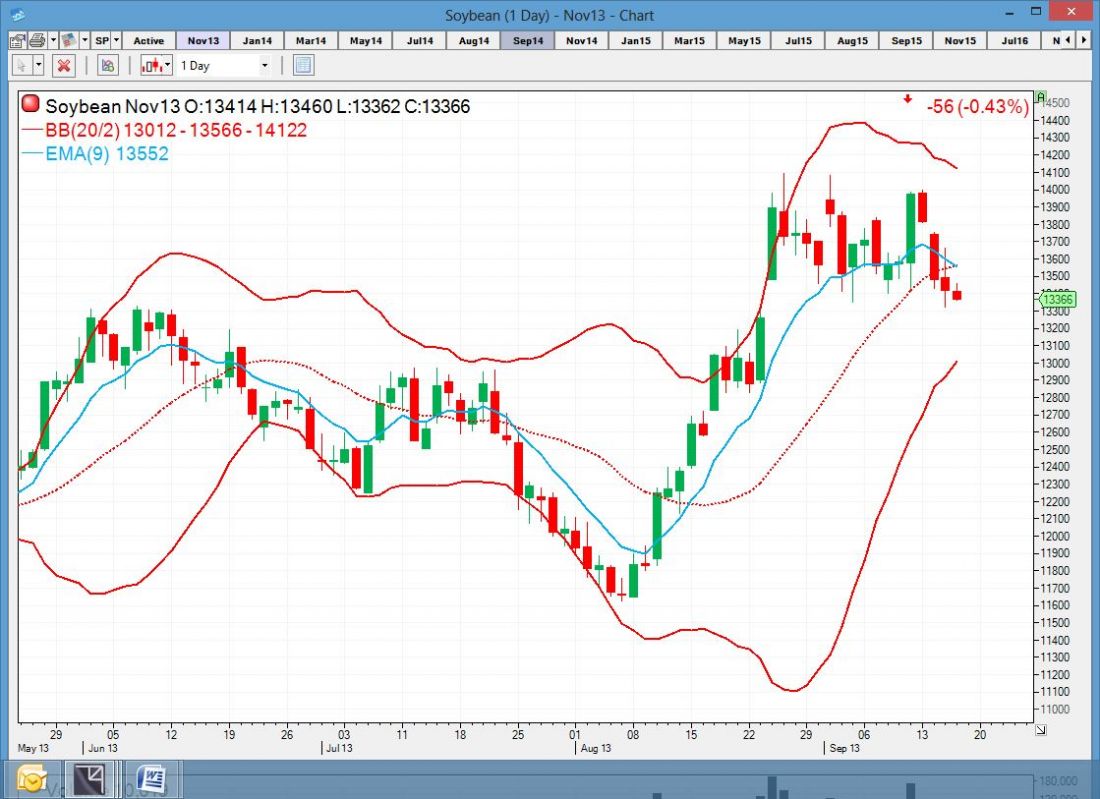The width and height of the screenshot is (1100, 799).
Task: Open the chart properties icon
Action: click(x=17, y=40)
